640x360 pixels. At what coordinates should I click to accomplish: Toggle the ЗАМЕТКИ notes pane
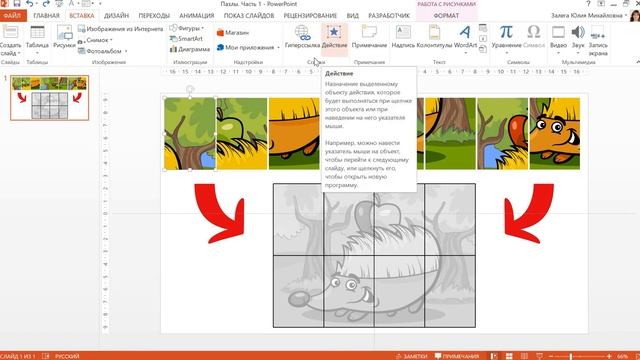point(411,356)
